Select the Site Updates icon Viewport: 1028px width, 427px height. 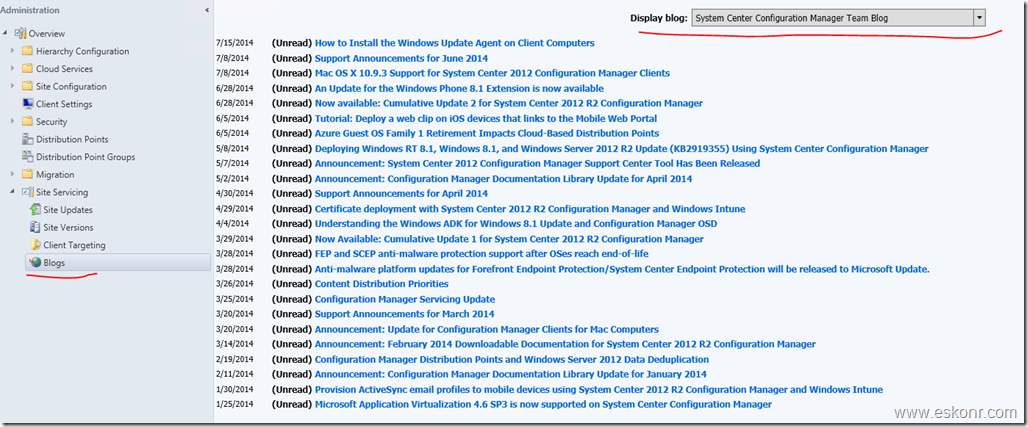(36, 210)
